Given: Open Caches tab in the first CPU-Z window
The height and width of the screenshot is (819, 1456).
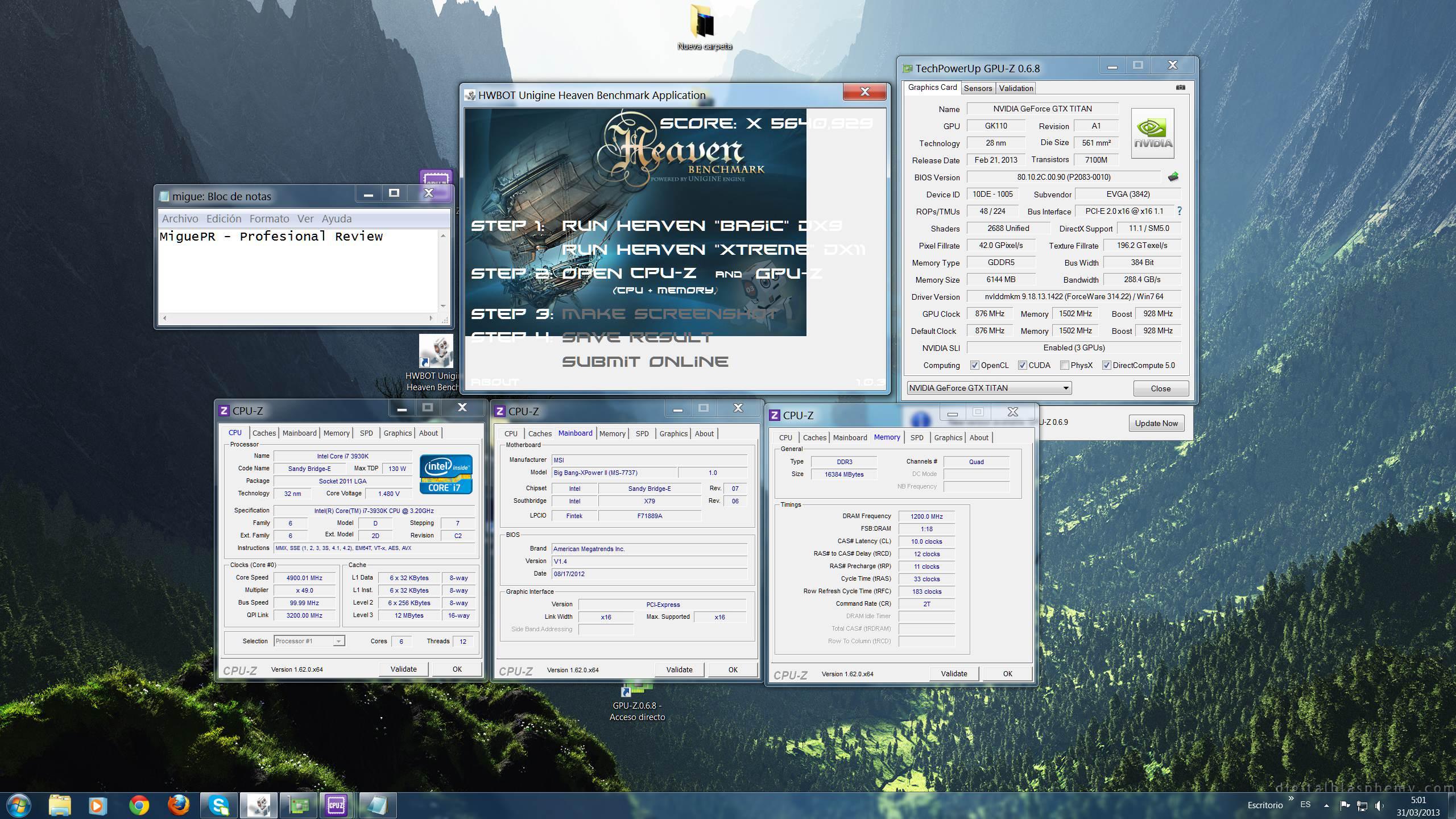Looking at the screenshot, I should click(264, 433).
